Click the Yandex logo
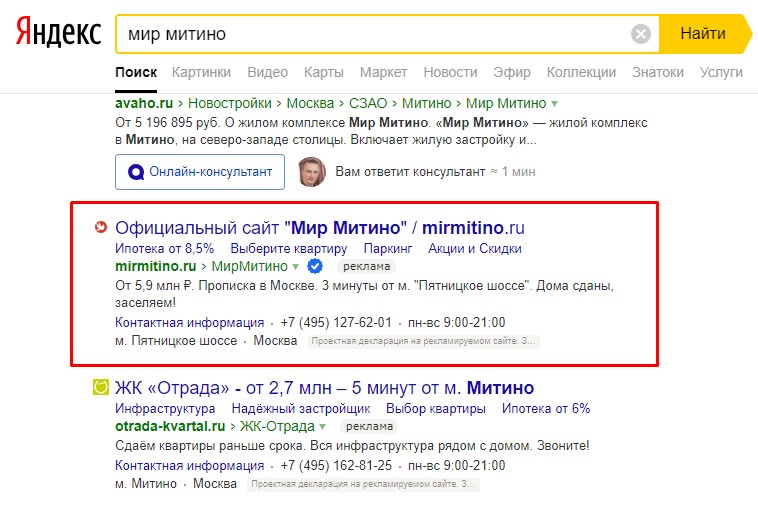Viewport: 758px width, 512px height. tap(57, 34)
